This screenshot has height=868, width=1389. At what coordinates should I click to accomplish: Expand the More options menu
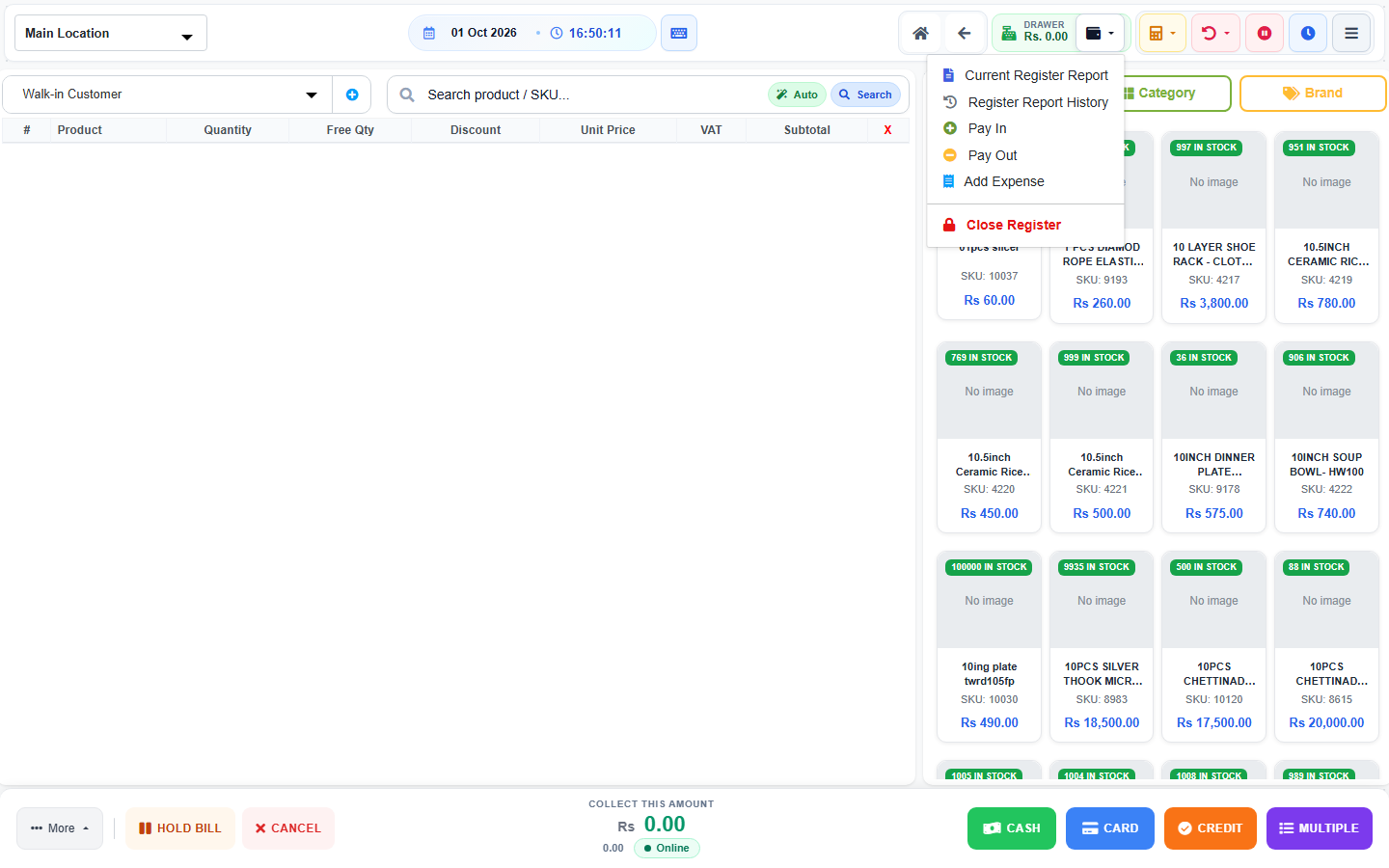click(60, 828)
